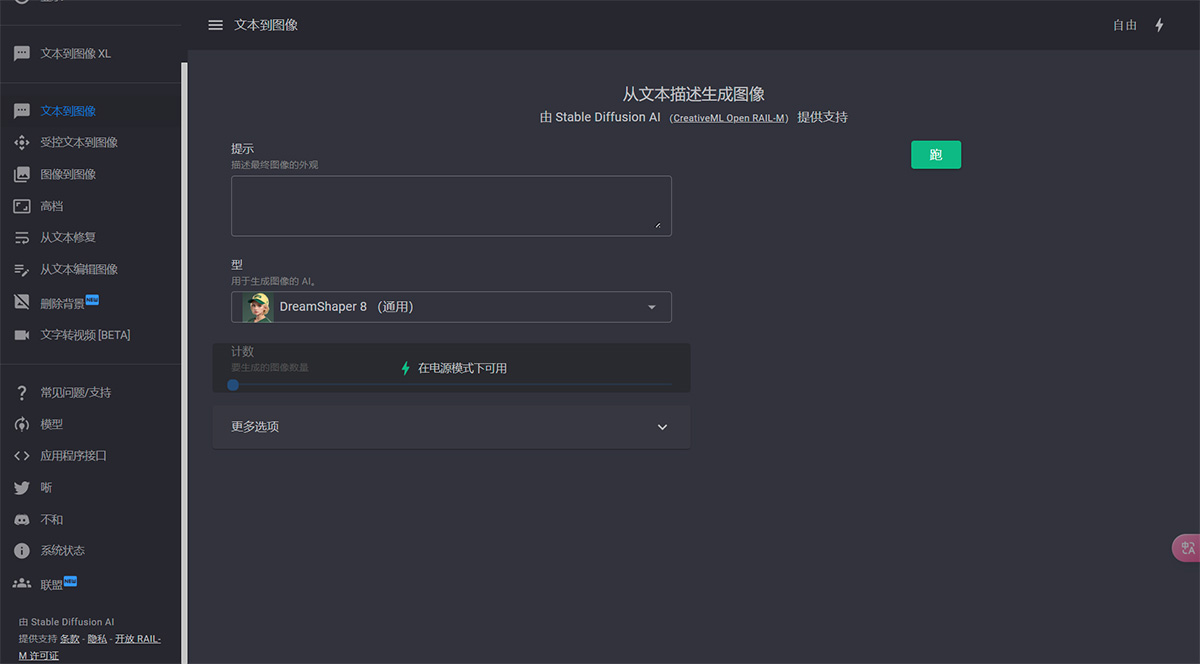Select the 删除背景 remove background icon
Screen dimensions: 1200x664
(x=21, y=301)
